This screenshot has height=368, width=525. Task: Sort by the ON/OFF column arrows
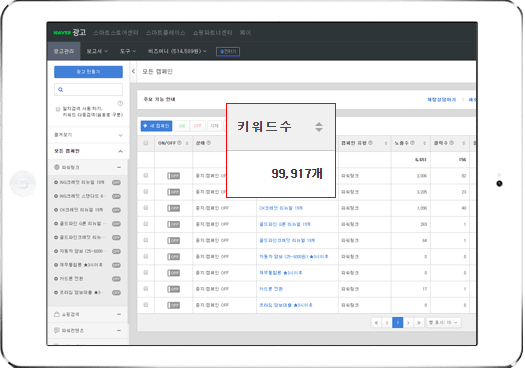(187, 143)
